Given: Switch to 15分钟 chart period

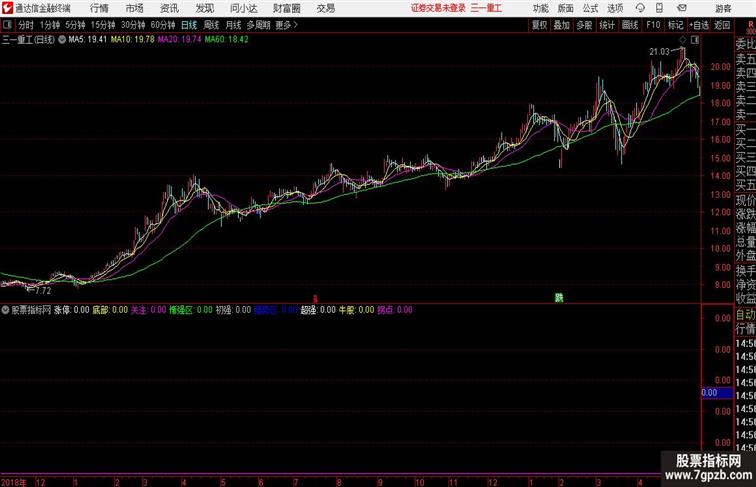Looking at the screenshot, I should coord(103,25).
